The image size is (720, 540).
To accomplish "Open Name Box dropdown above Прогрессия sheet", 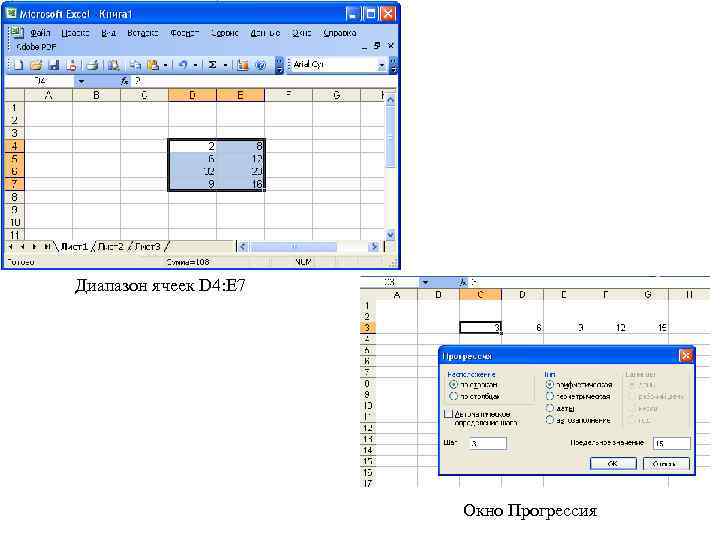I will (425, 282).
